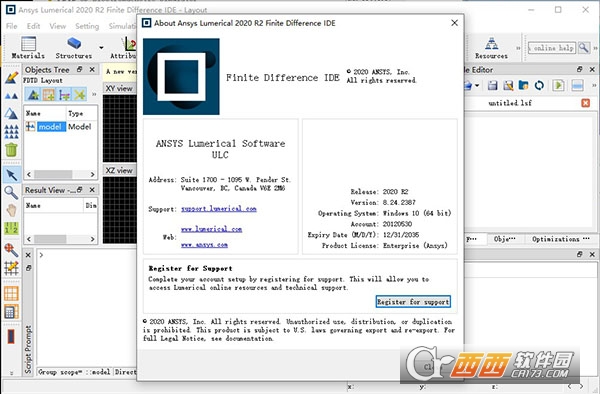Click the online help search field
The width and height of the screenshot is (600, 394).
point(552,48)
